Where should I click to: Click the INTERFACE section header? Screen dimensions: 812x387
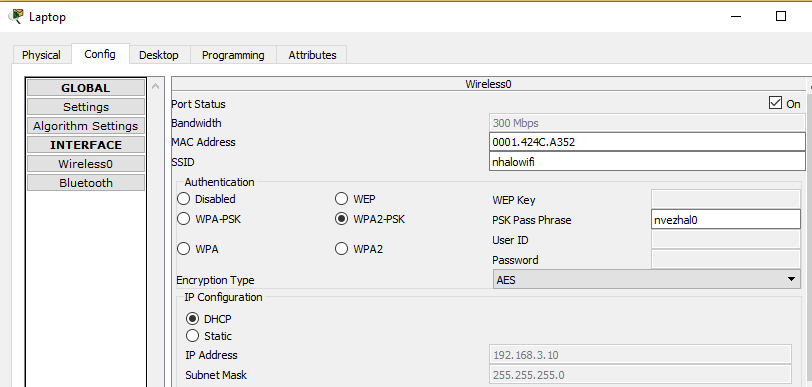86,145
